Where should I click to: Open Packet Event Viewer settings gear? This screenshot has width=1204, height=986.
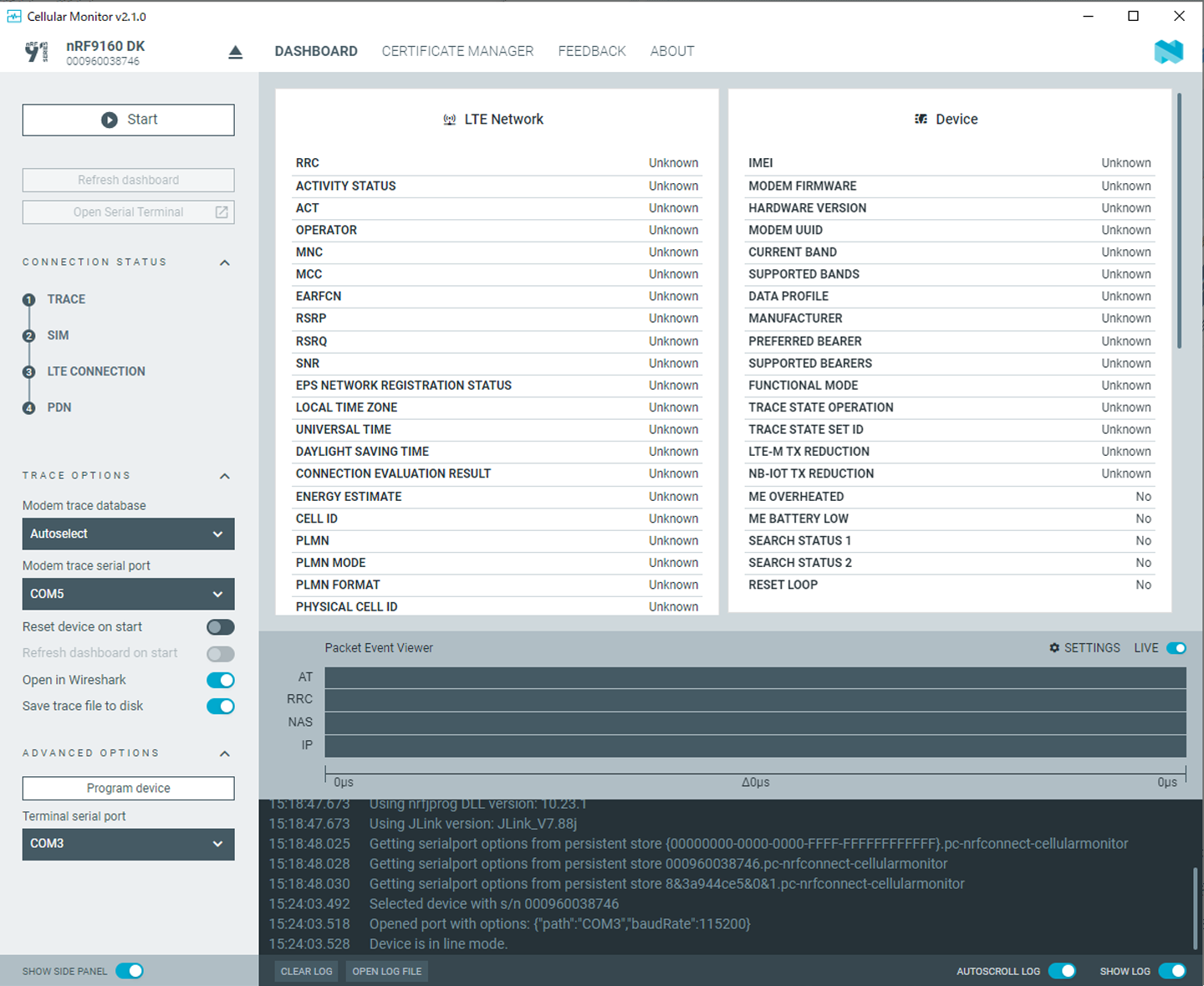tap(1054, 648)
